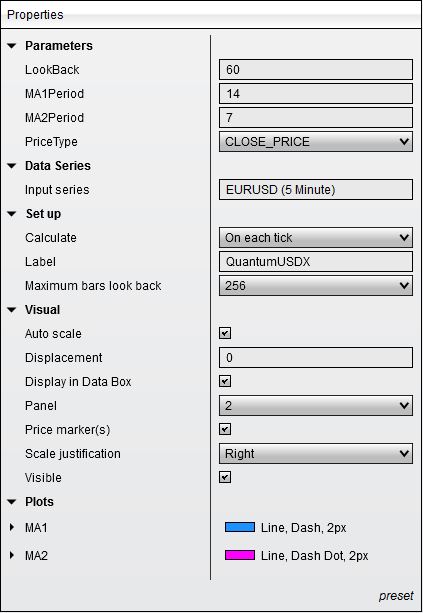This screenshot has width=423, height=613.
Task: Toggle the Auto scale checkbox
Action: [225, 333]
